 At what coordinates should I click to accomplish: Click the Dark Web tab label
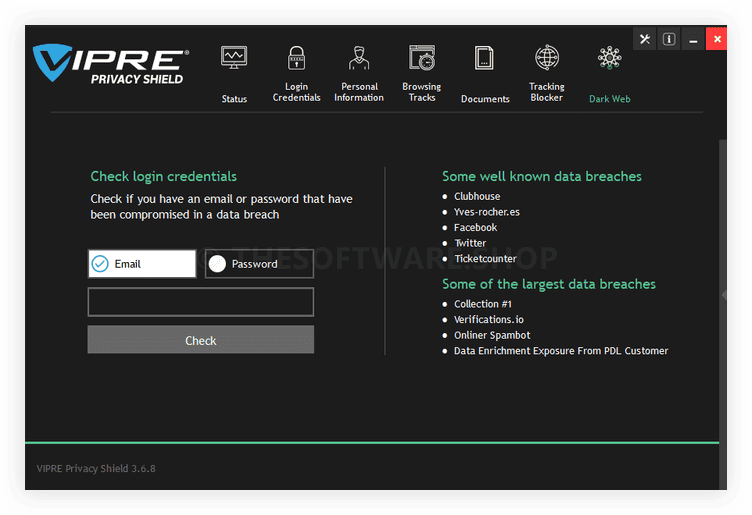(609, 99)
